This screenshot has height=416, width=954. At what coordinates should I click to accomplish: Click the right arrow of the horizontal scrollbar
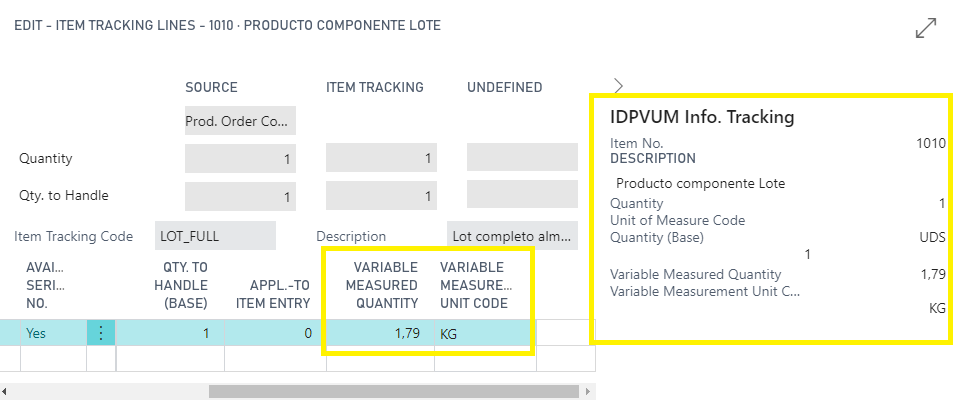pyautogui.click(x=587, y=391)
